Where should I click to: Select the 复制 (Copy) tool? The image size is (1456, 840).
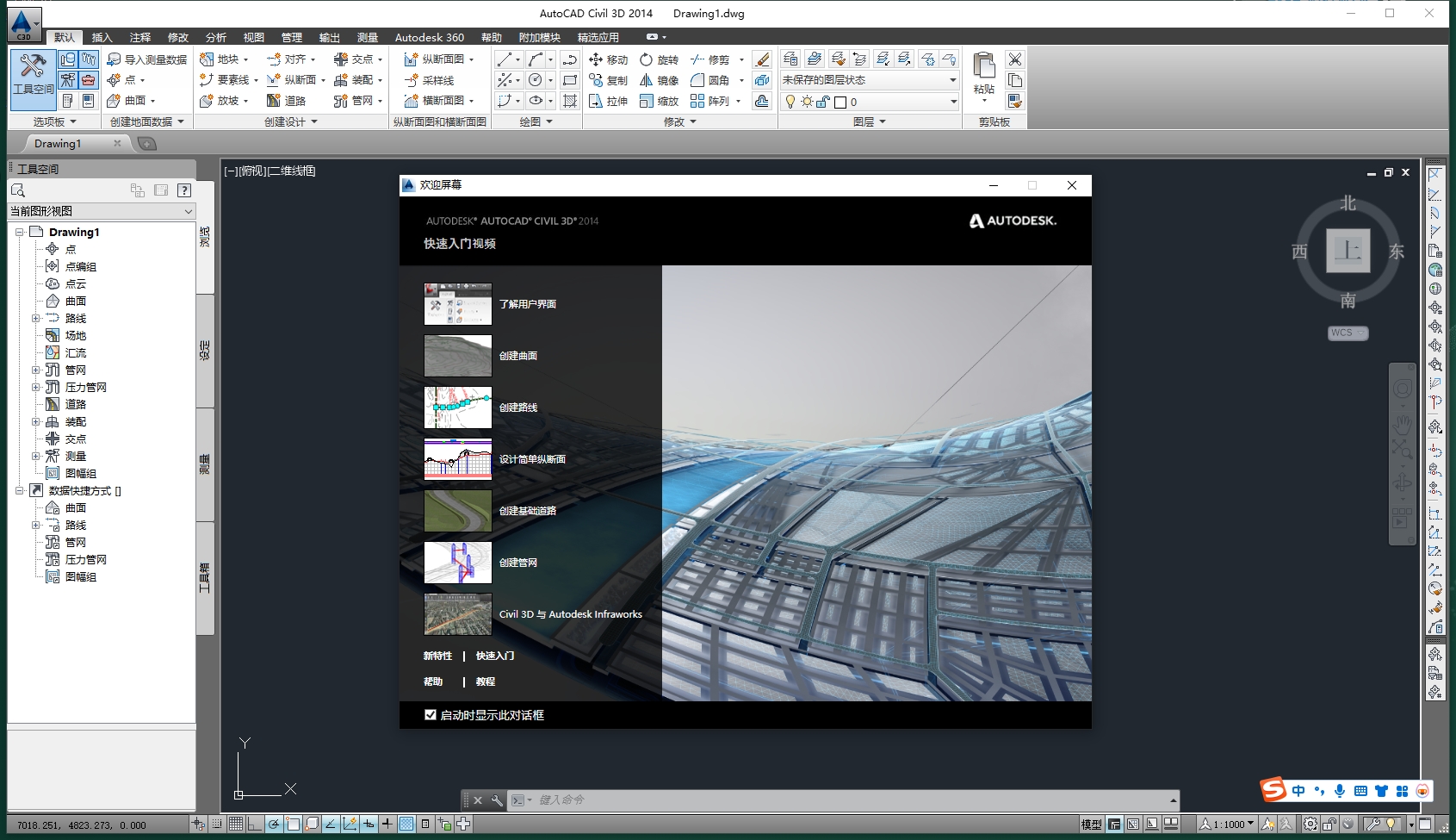[x=608, y=80]
